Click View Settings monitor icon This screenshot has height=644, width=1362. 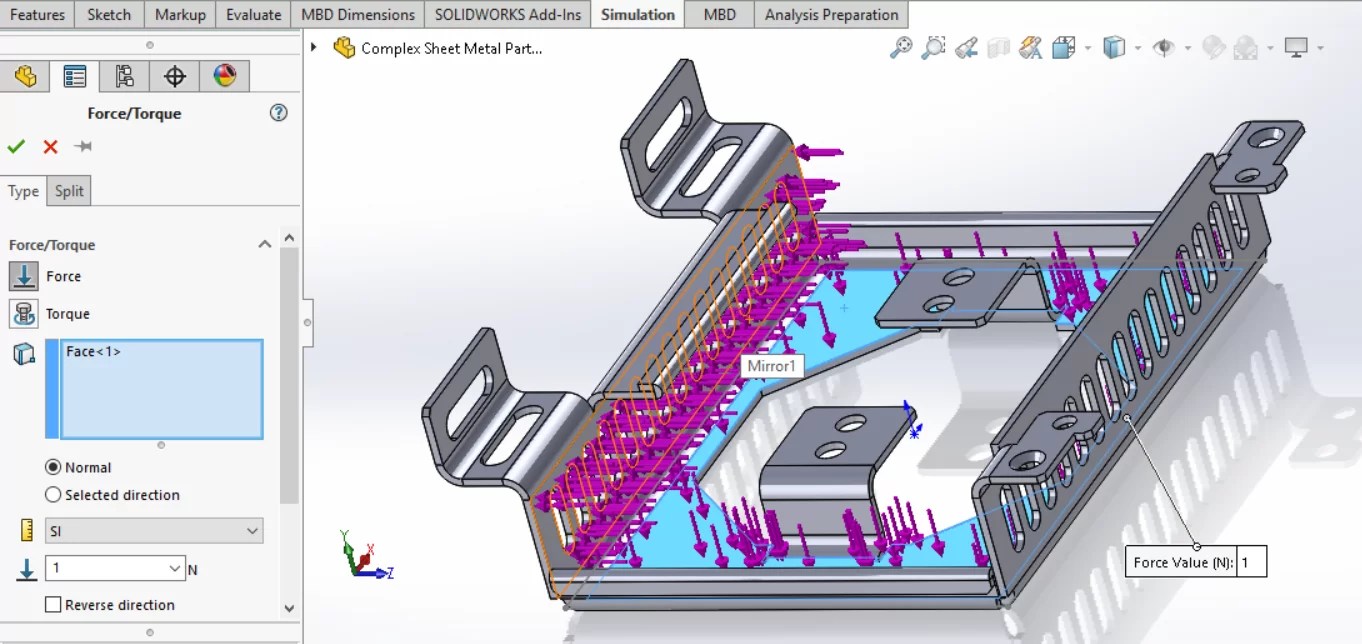click(x=1296, y=47)
